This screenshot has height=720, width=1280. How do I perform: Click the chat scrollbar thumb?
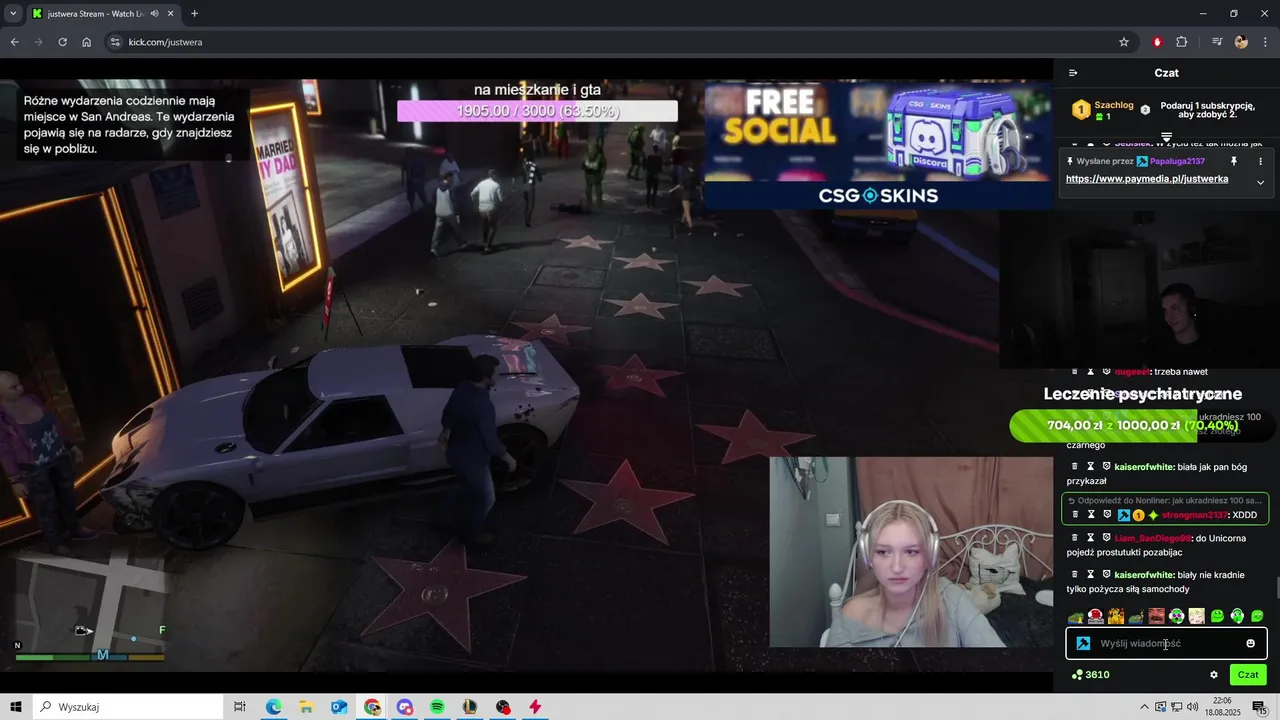tap(1276, 590)
